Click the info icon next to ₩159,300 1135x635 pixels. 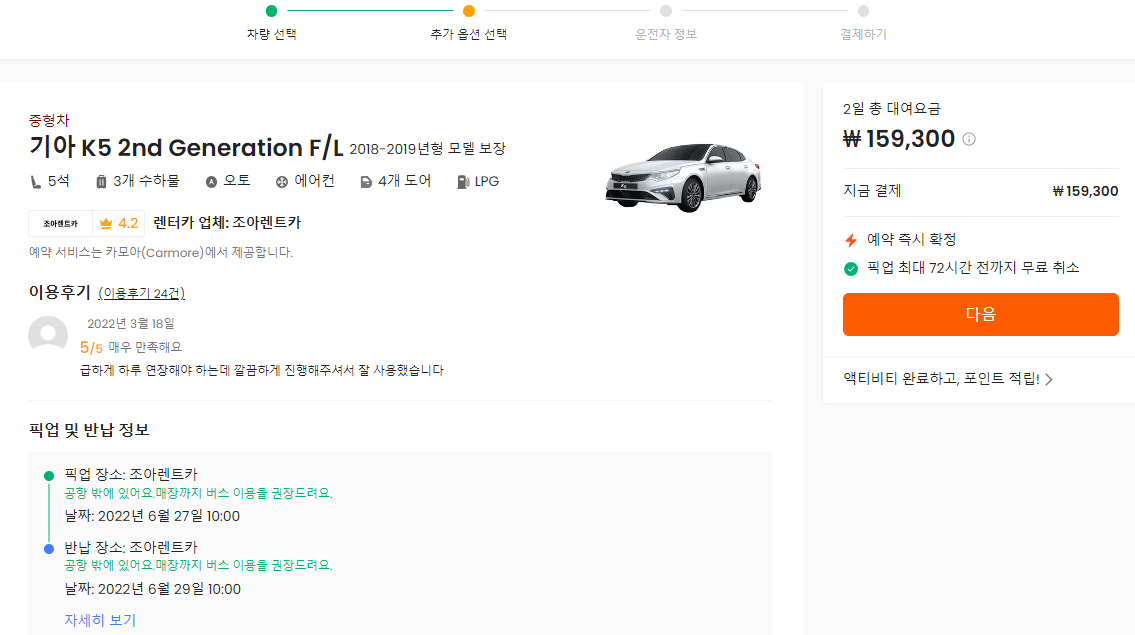tap(969, 139)
